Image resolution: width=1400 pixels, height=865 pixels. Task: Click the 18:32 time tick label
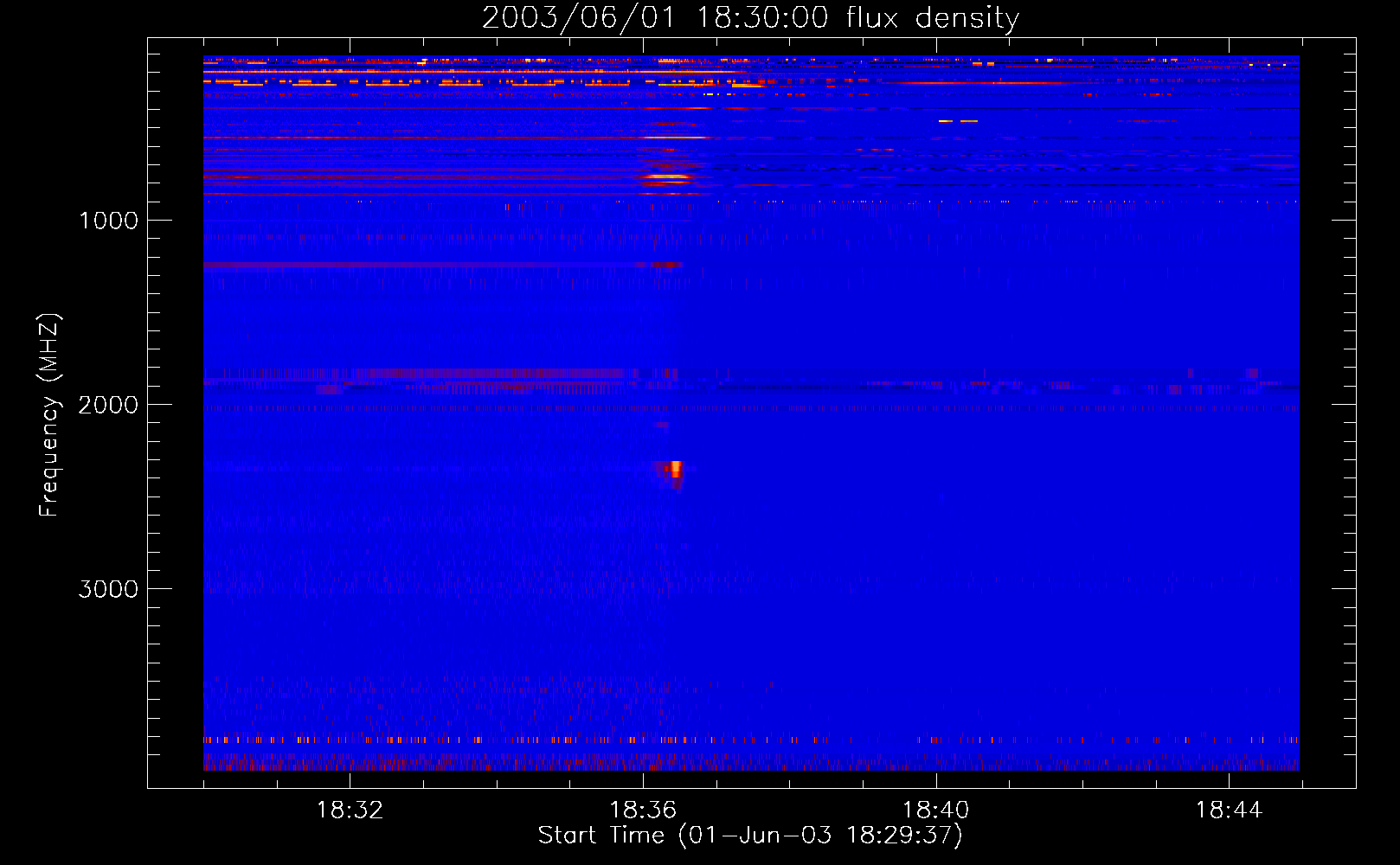[x=350, y=811]
